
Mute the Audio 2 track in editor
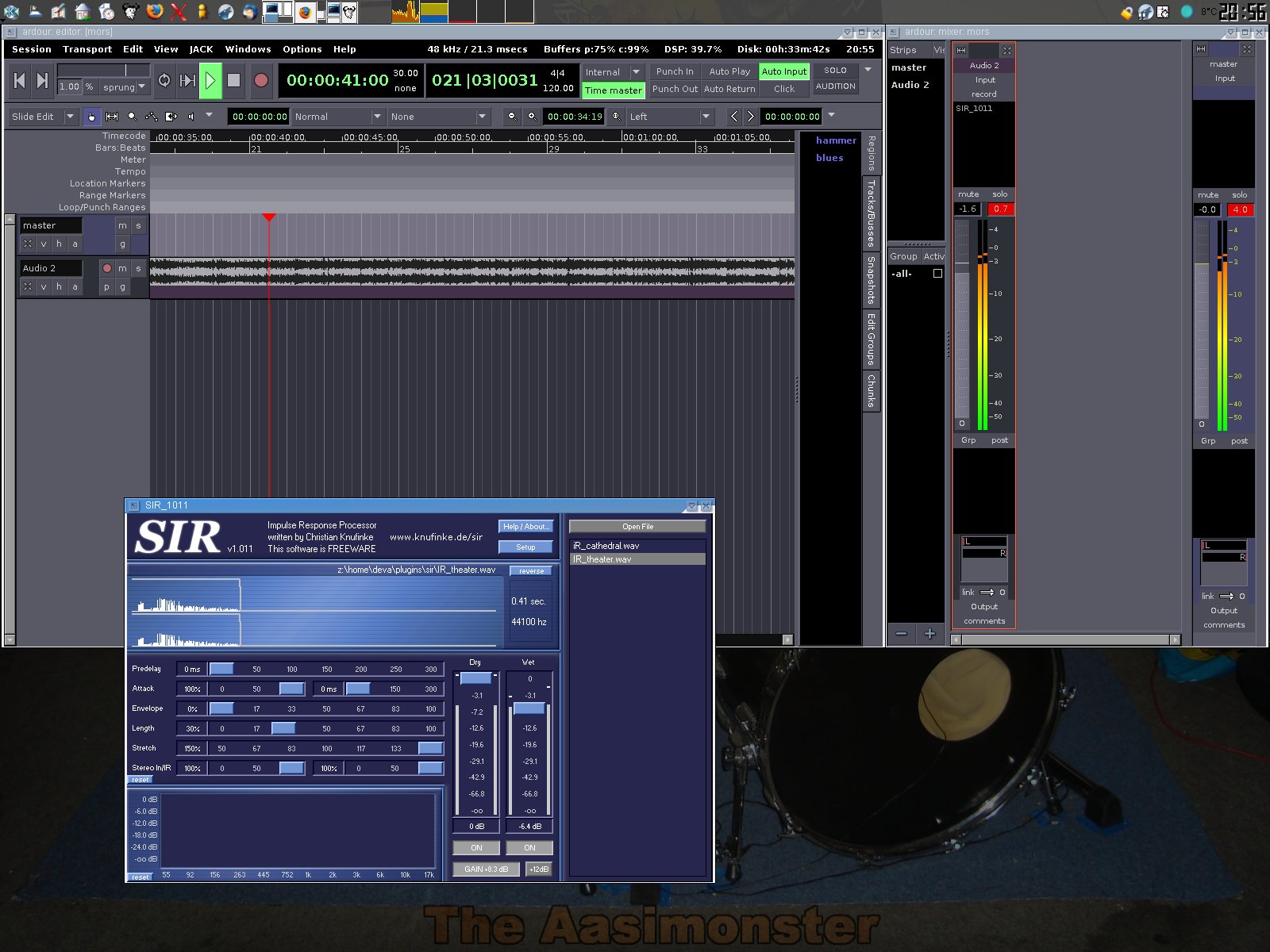click(x=122, y=268)
